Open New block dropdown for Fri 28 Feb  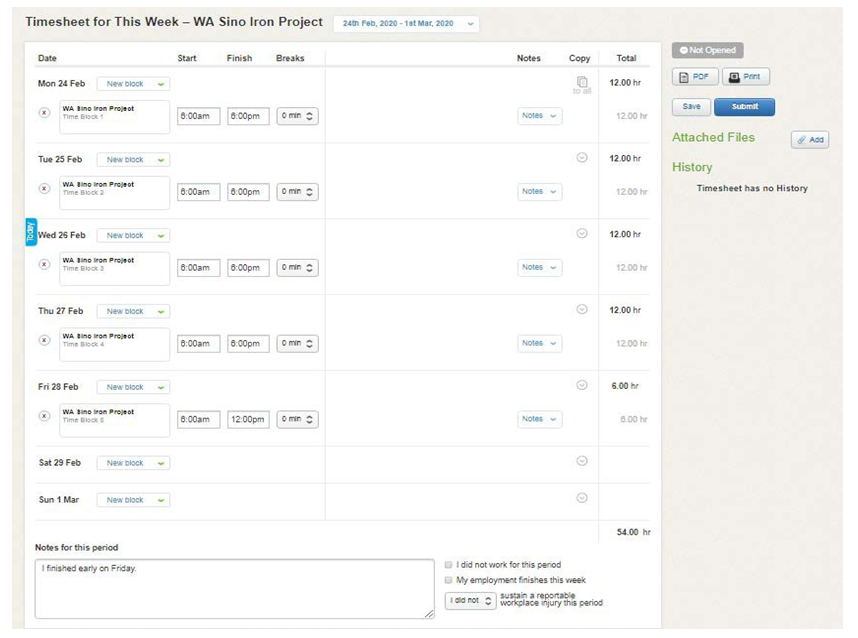coord(134,387)
